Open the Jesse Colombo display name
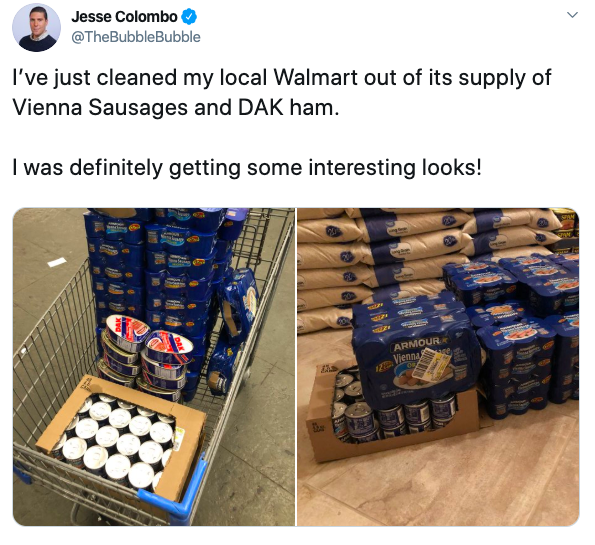595x545 pixels. [x=124, y=17]
